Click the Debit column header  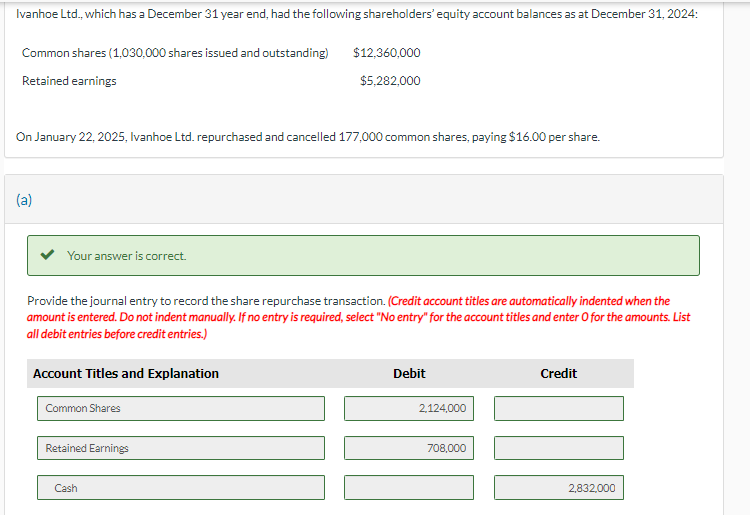click(409, 373)
